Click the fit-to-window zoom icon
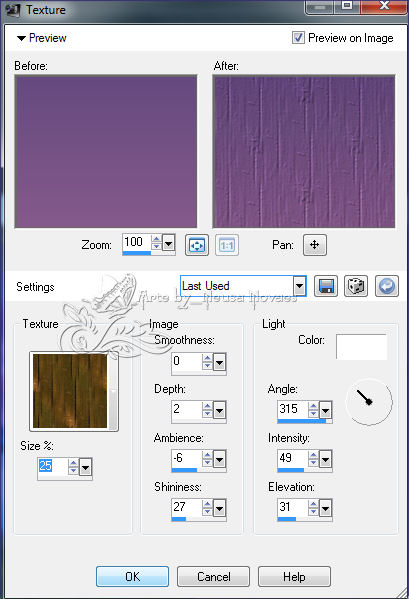 [x=197, y=245]
